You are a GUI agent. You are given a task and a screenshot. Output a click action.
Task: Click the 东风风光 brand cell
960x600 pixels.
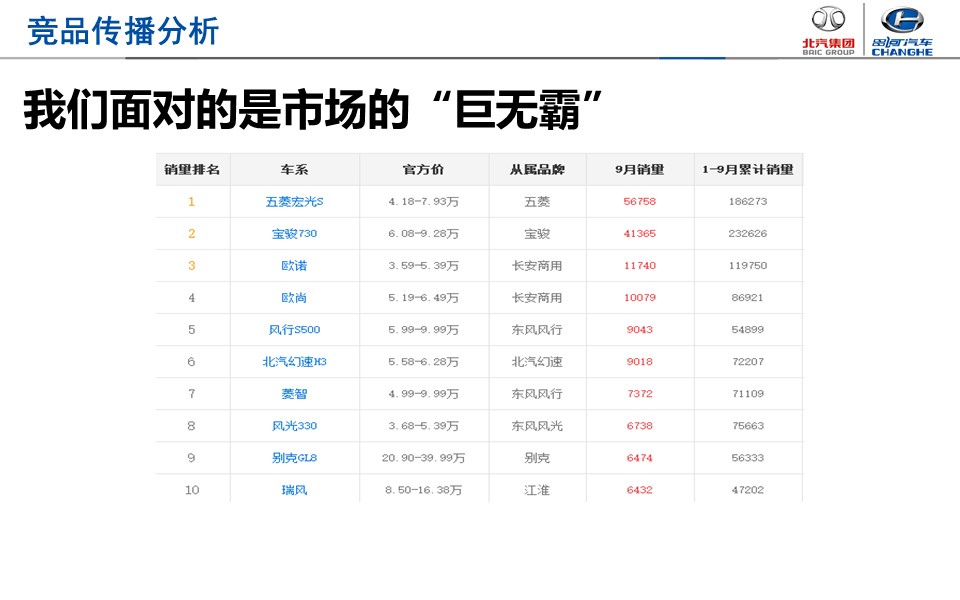coord(538,426)
